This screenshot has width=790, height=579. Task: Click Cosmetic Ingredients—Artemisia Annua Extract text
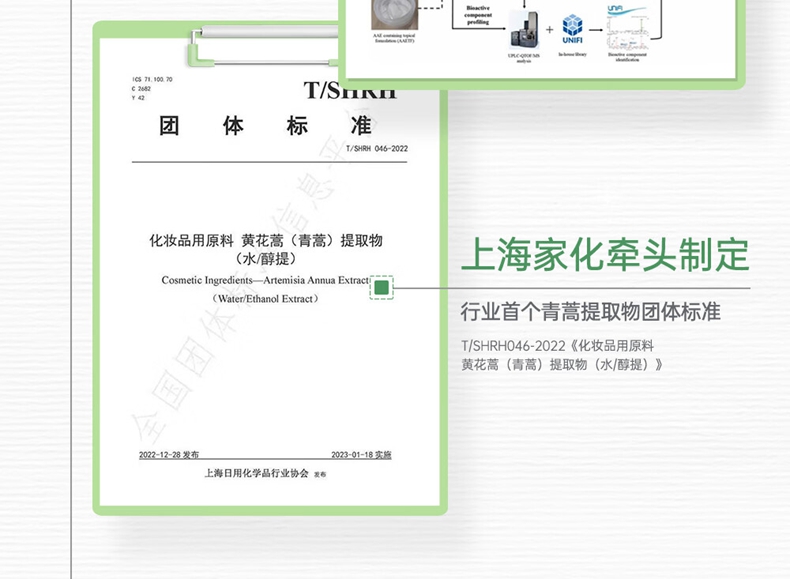265,280
